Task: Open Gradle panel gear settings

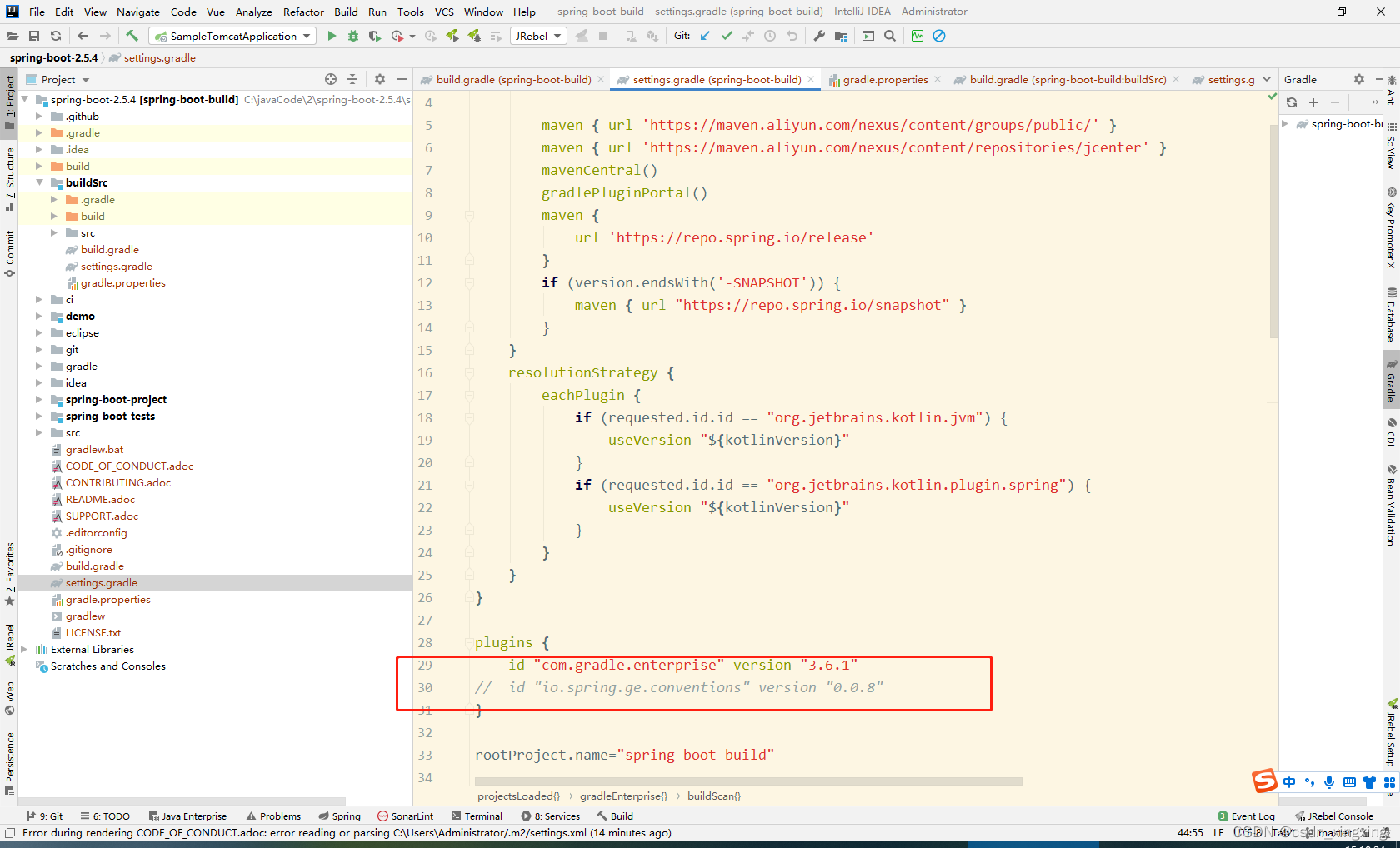Action: (1359, 79)
